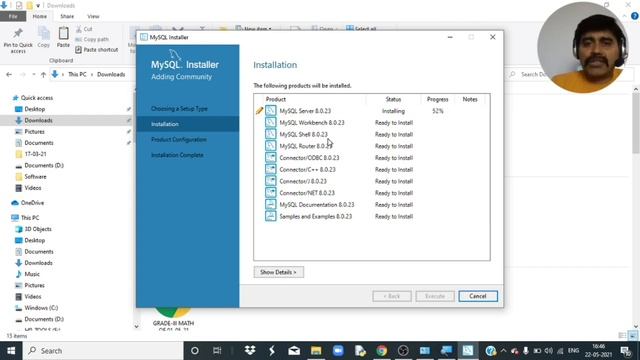Select the Installation step in sidebar

click(x=188, y=124)
